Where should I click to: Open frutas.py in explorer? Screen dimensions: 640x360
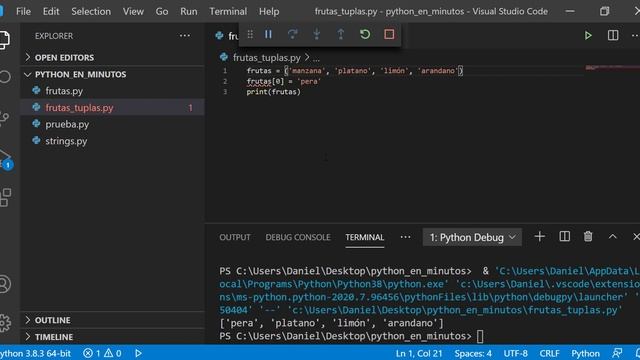point(112,91)
